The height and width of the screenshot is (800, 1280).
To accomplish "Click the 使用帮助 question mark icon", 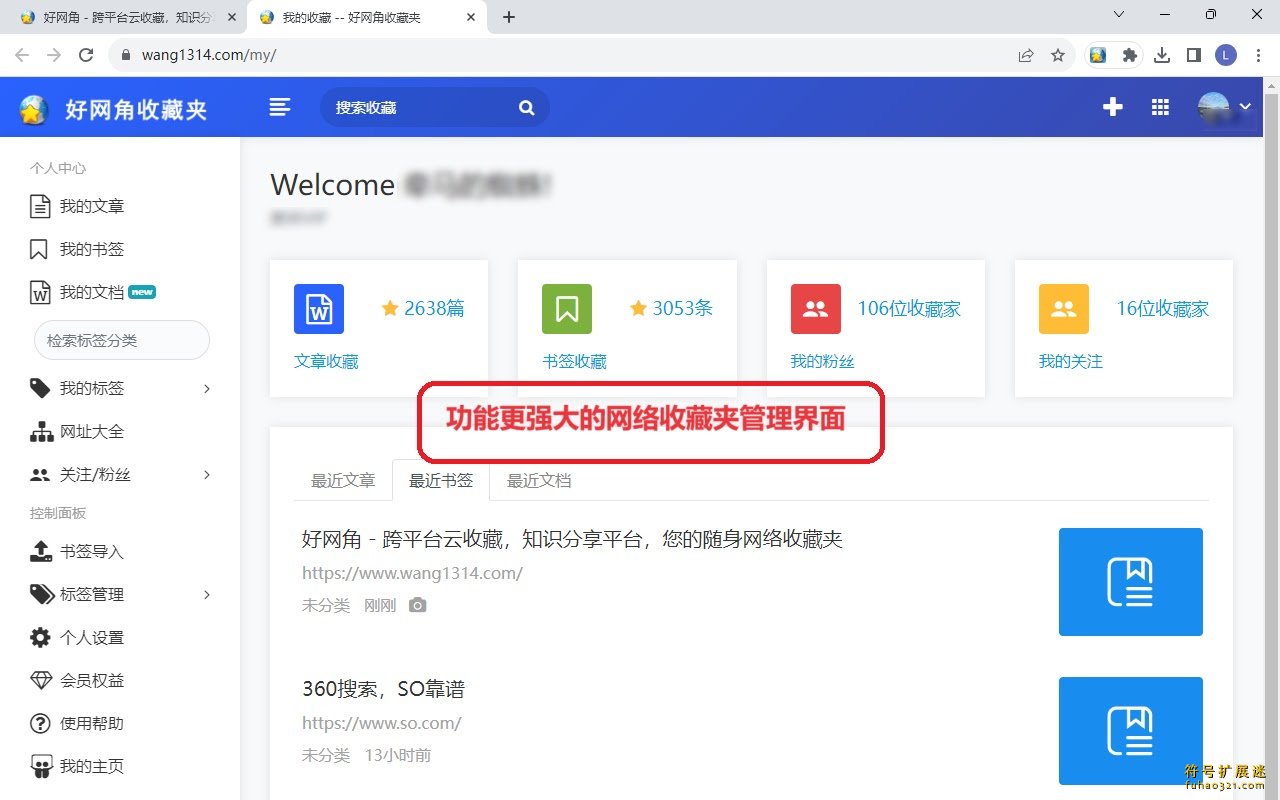I will coord(40,723).
